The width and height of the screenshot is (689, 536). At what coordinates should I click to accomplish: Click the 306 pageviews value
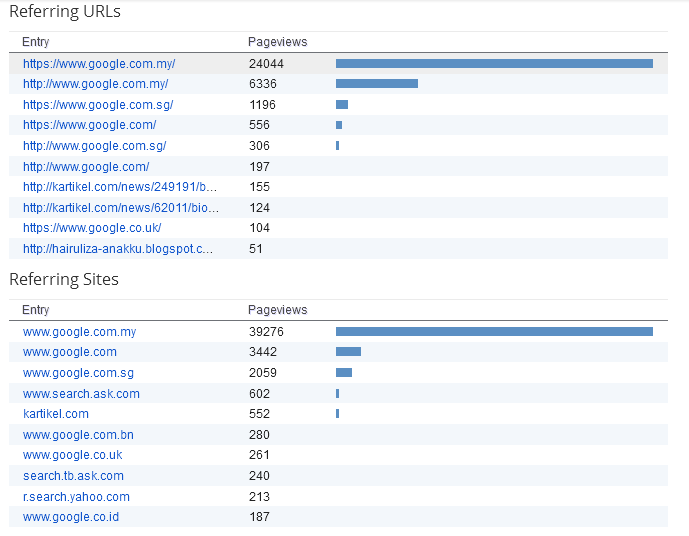[x=259, y=146]
